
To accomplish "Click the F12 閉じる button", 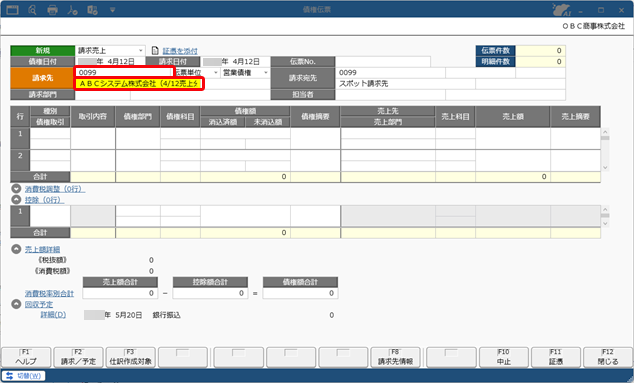I will tap(608, 357).
